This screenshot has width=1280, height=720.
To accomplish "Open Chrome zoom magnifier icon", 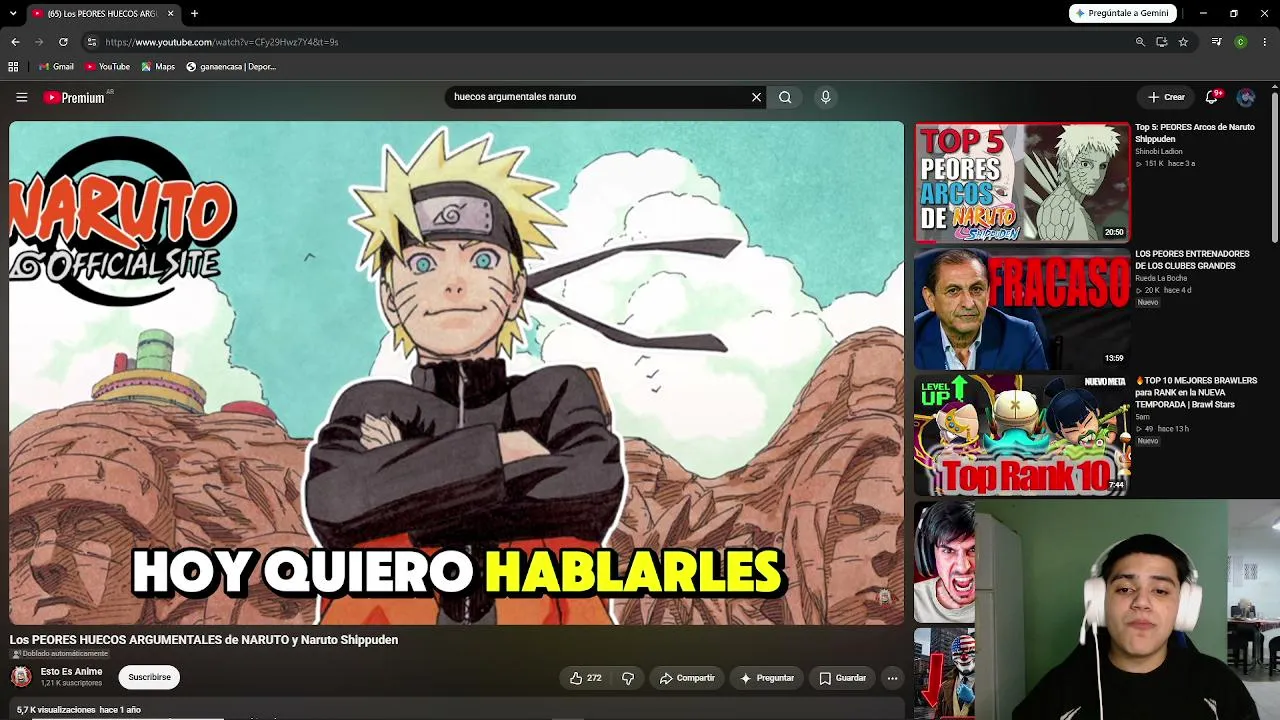I will coord(1140,42).
